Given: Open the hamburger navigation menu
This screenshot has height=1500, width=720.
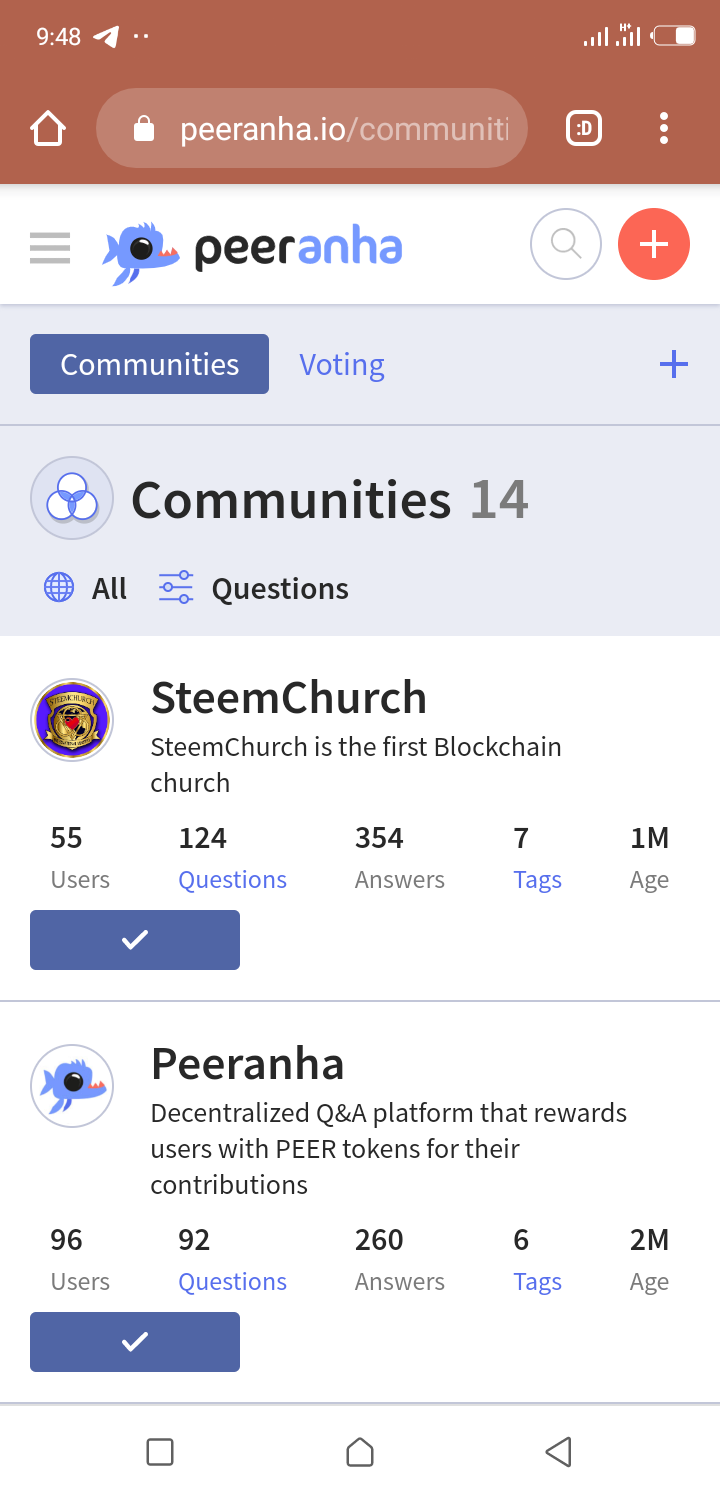Looking at the screenshot, I should tap(50, 247).
